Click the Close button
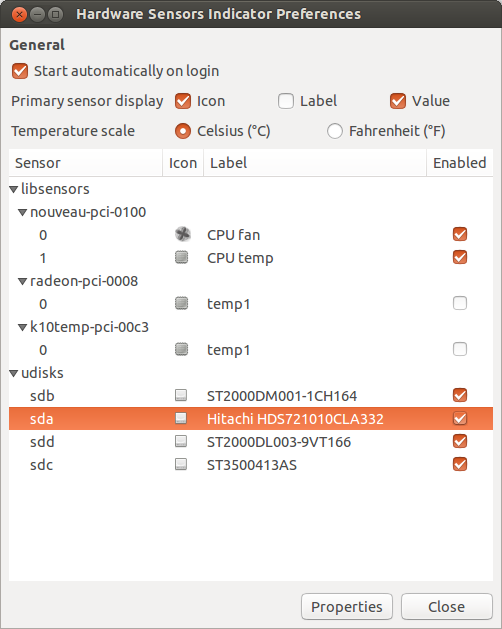The width and height of the screenshot is (502, 629). pyautogui.click(x=447, y=607)
